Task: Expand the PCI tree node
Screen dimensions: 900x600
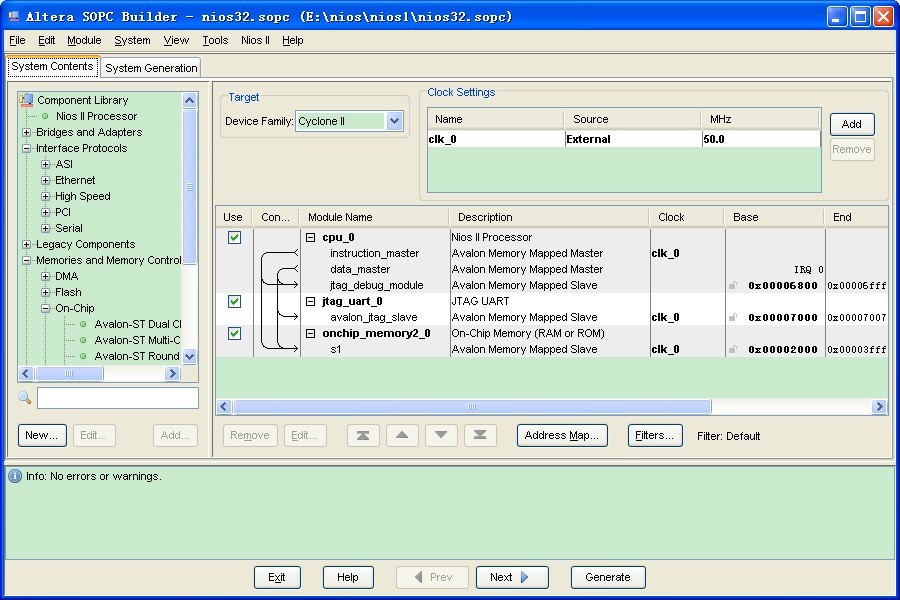Action: [x=45, y=212]
